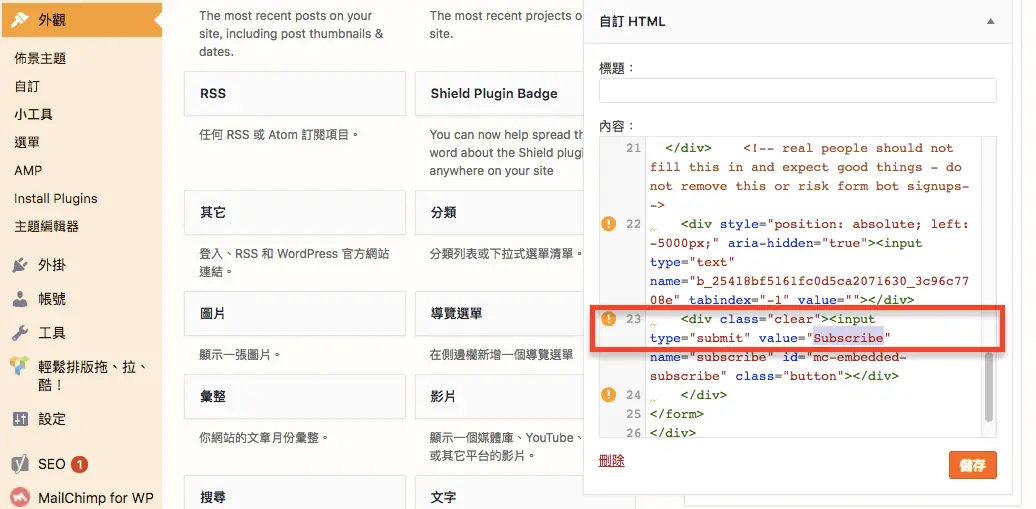1036x509 pixels.
Task: Click the 分類列表或下拉式選單清單 description
Action: [506, 254]
